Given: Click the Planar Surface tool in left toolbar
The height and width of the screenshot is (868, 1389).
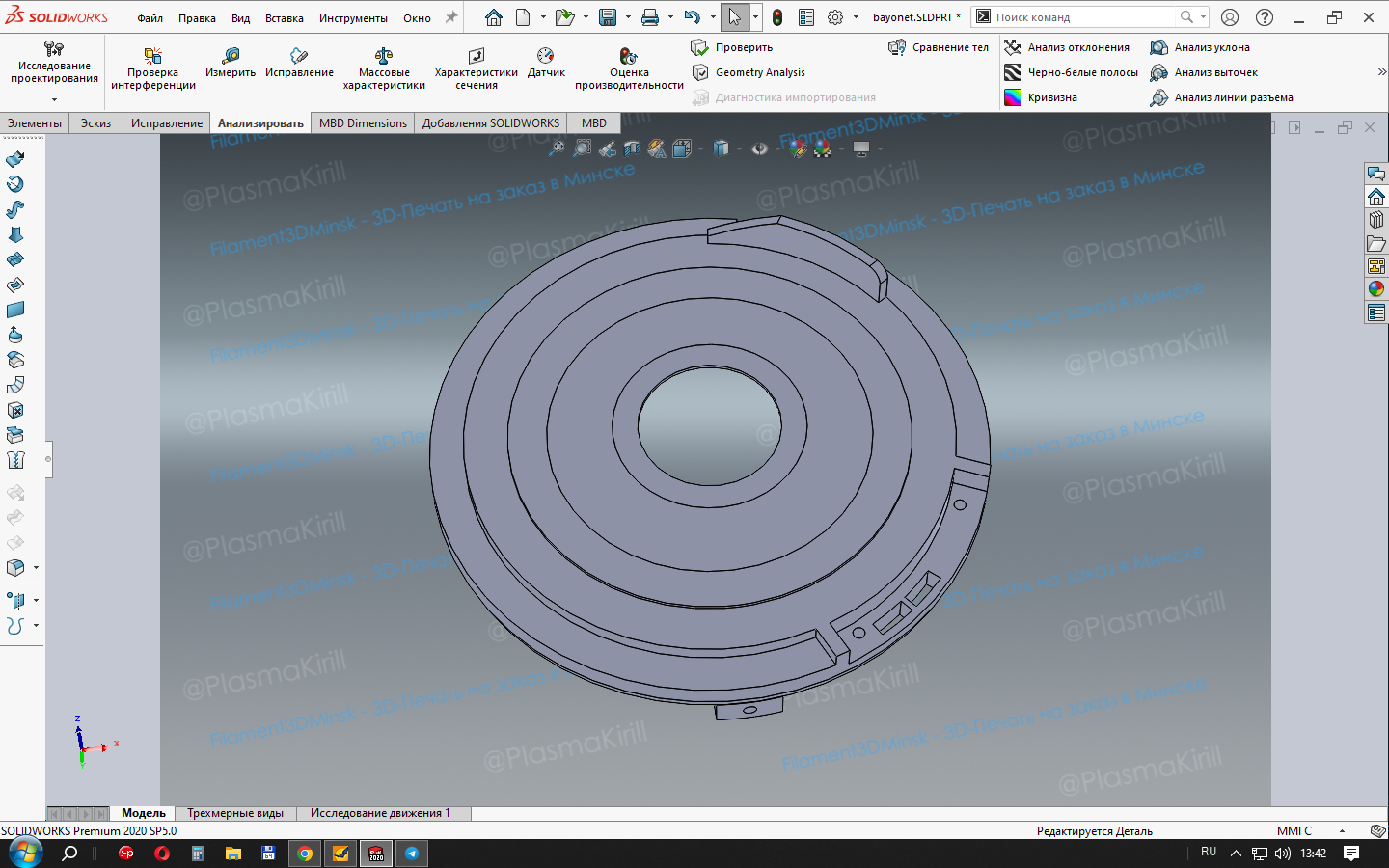Looking at the screenshot, I should (15, 310).
